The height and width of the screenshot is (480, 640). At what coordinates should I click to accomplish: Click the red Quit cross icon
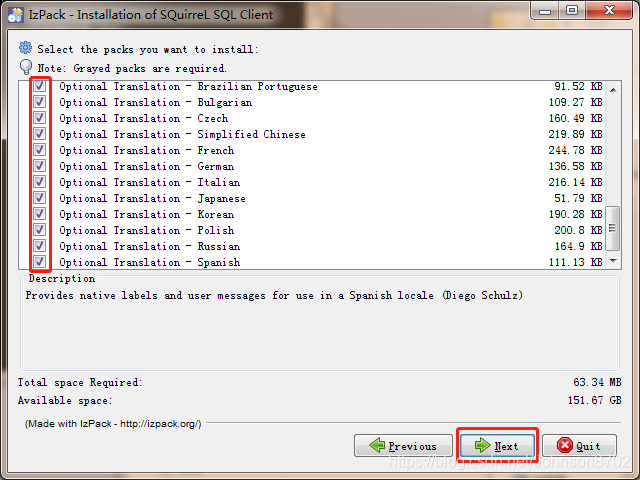tap(565, 445)
